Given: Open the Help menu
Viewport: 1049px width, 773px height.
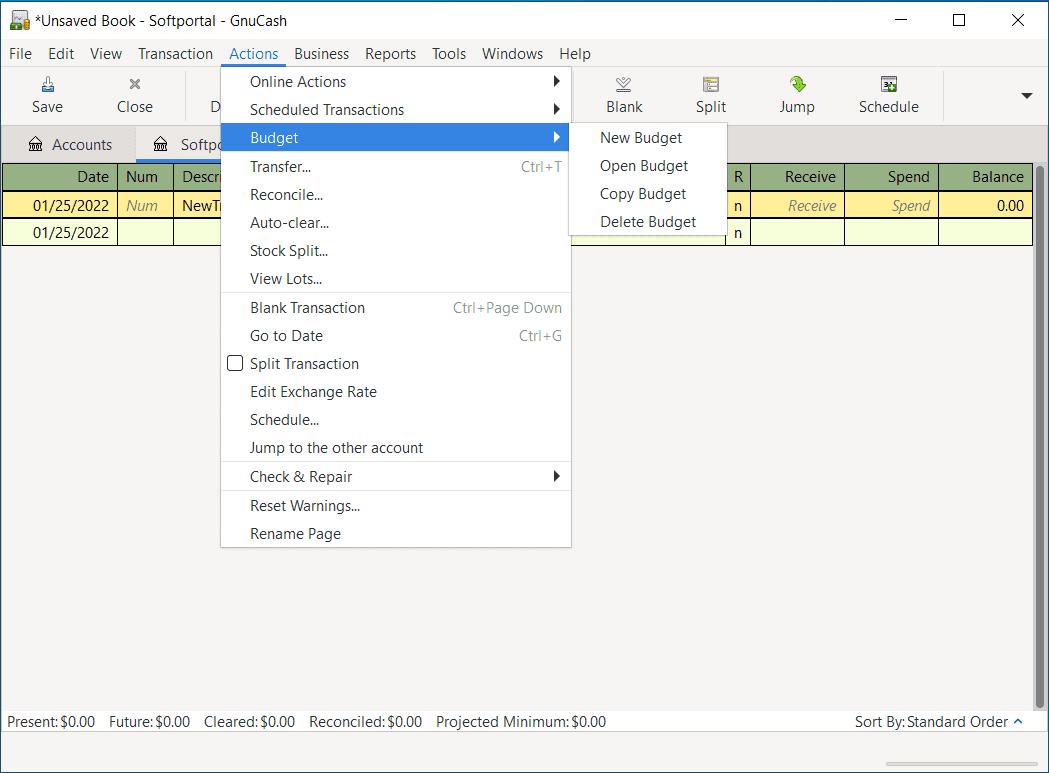Looking at the screenshot, I should pyautogui.click(x=575, y=54).
